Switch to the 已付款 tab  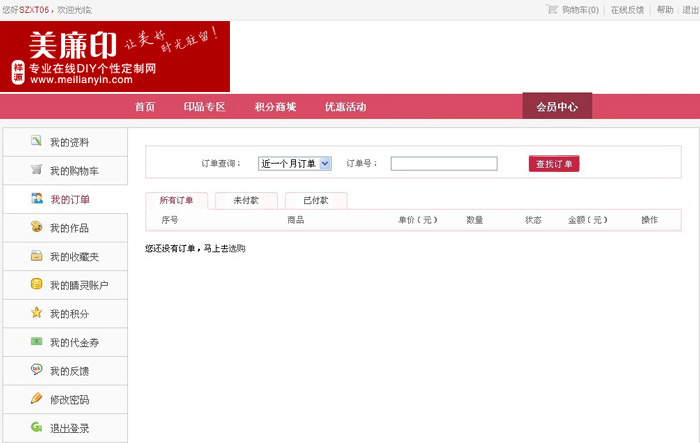pyautogui.click(x=316, y=201)
